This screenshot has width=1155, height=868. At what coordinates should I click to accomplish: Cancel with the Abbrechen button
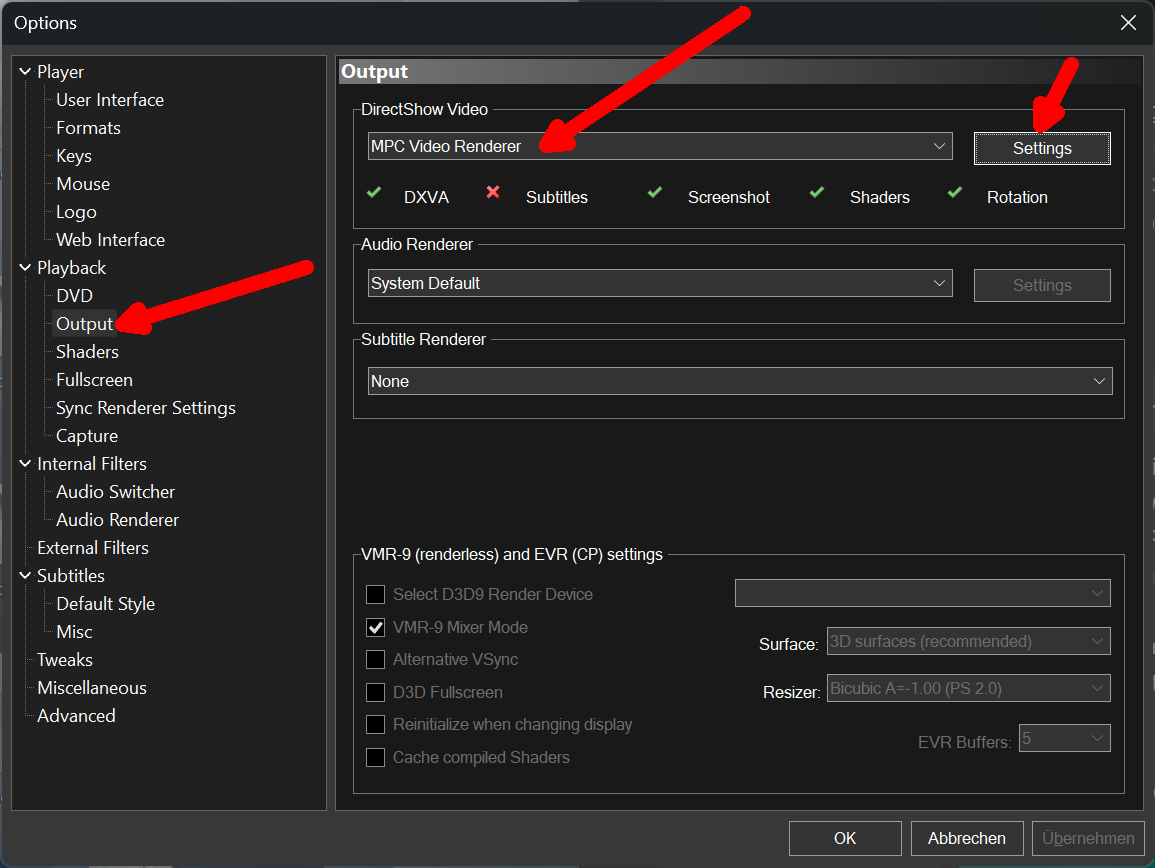(x=966, y=839)
